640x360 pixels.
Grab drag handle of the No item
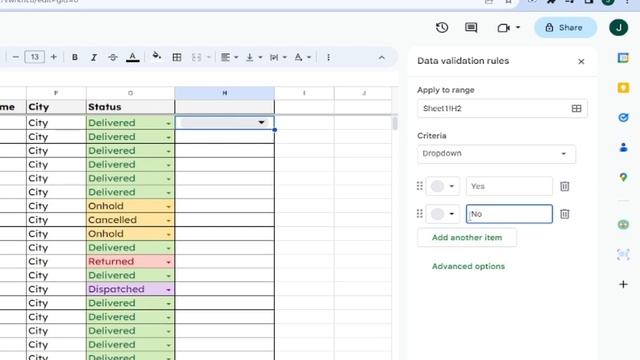pyautogui.click(x=420, y=214)
